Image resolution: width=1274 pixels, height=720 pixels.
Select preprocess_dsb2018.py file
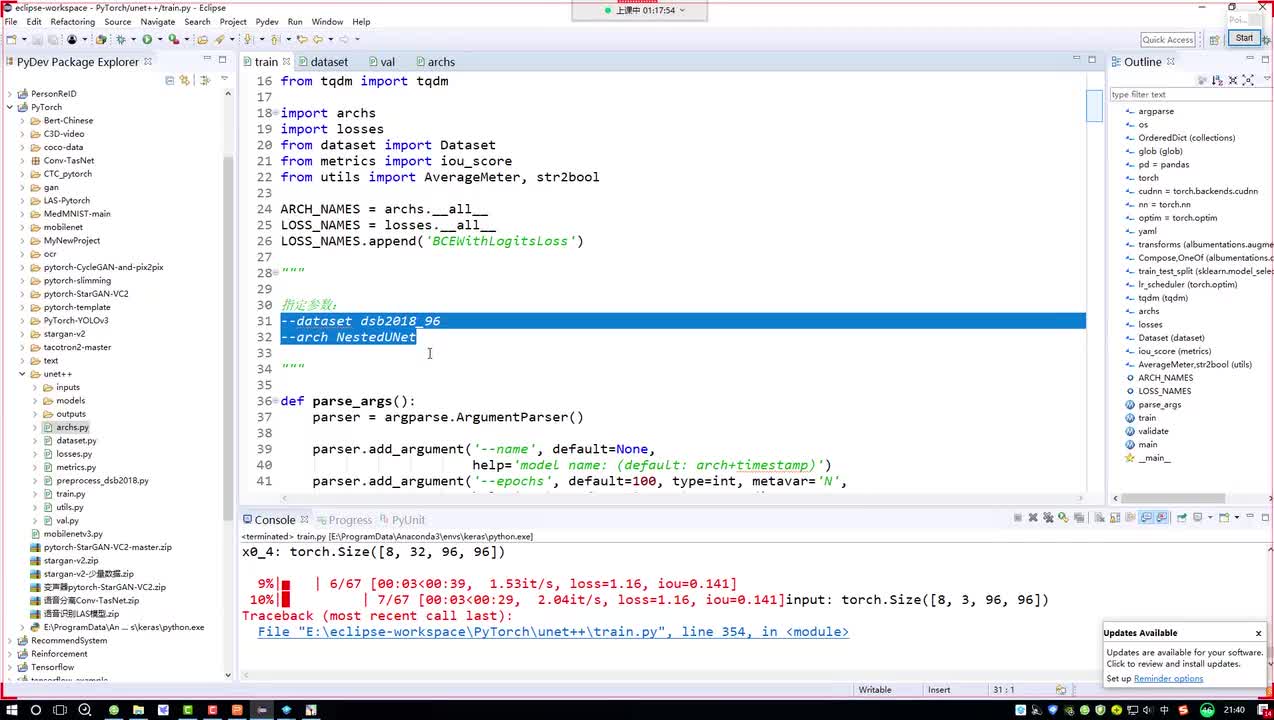point(102,481)
